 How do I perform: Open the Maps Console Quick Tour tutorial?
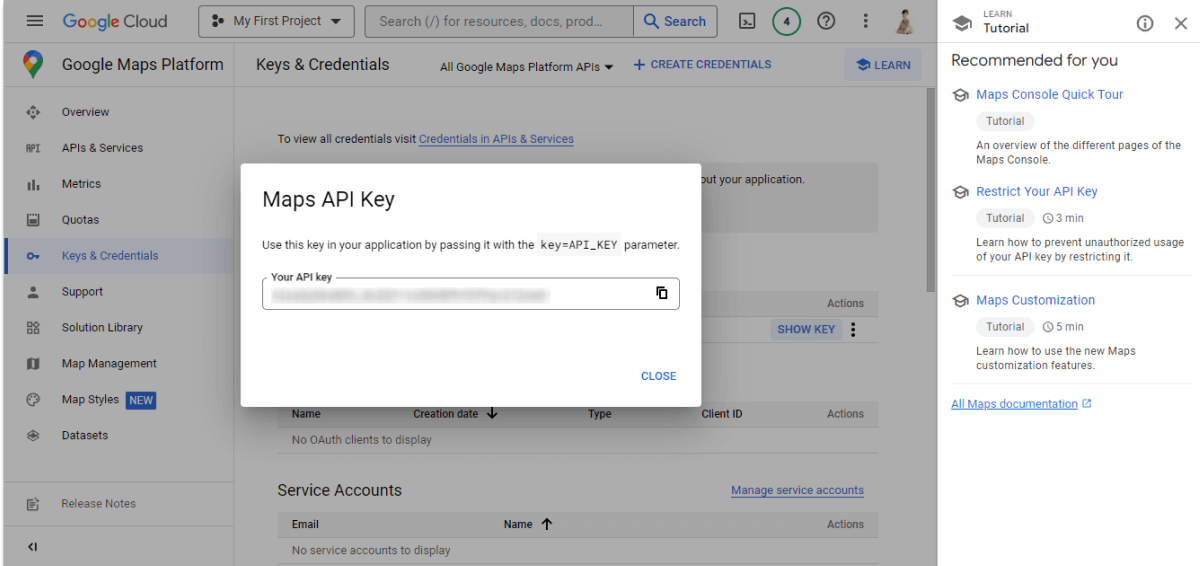click(1049, 94)
